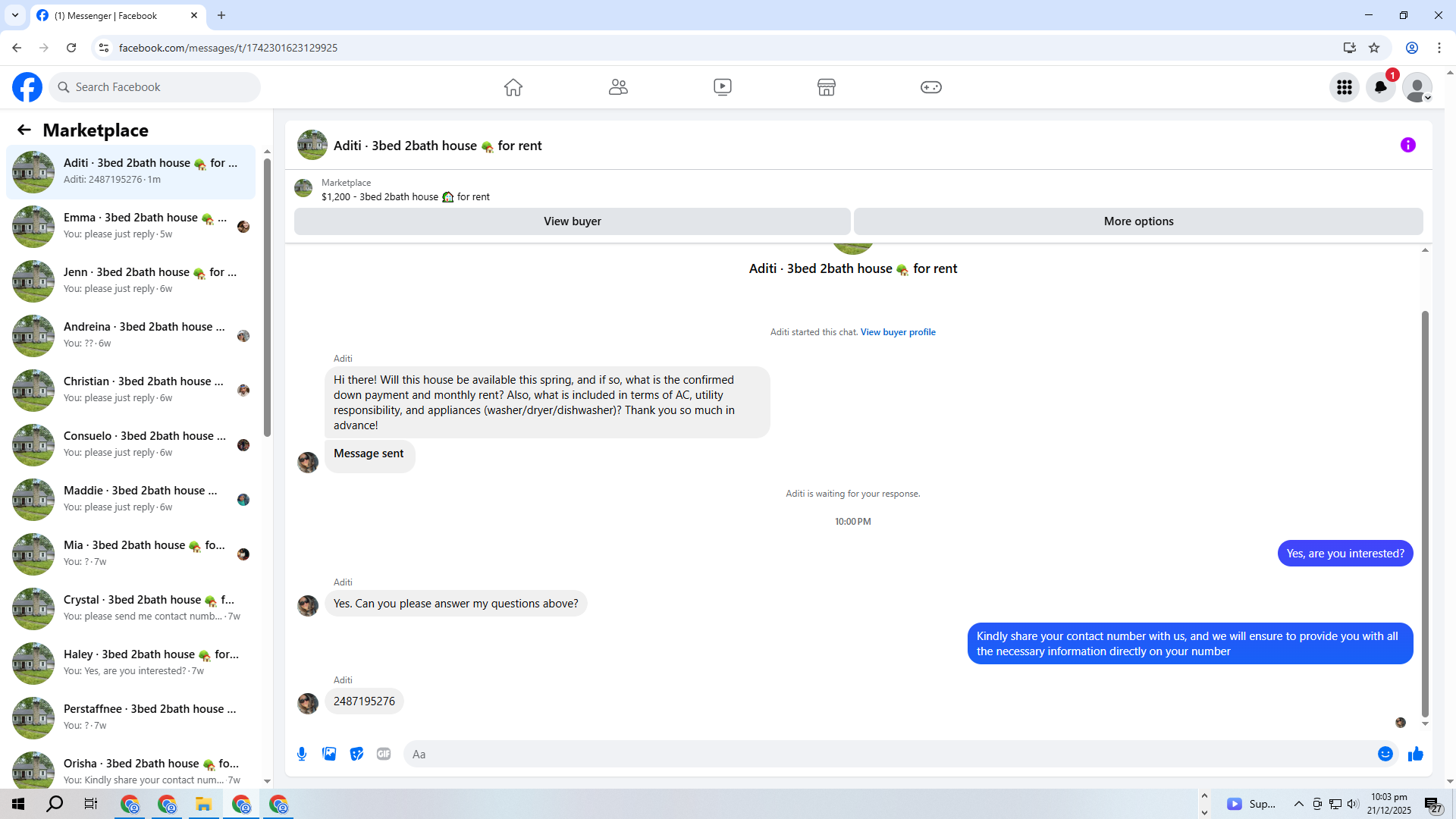This screenshot has height=819, width=1456.
Task: Click the chat header listing house thumbnail
Action: tap(312, 145)
